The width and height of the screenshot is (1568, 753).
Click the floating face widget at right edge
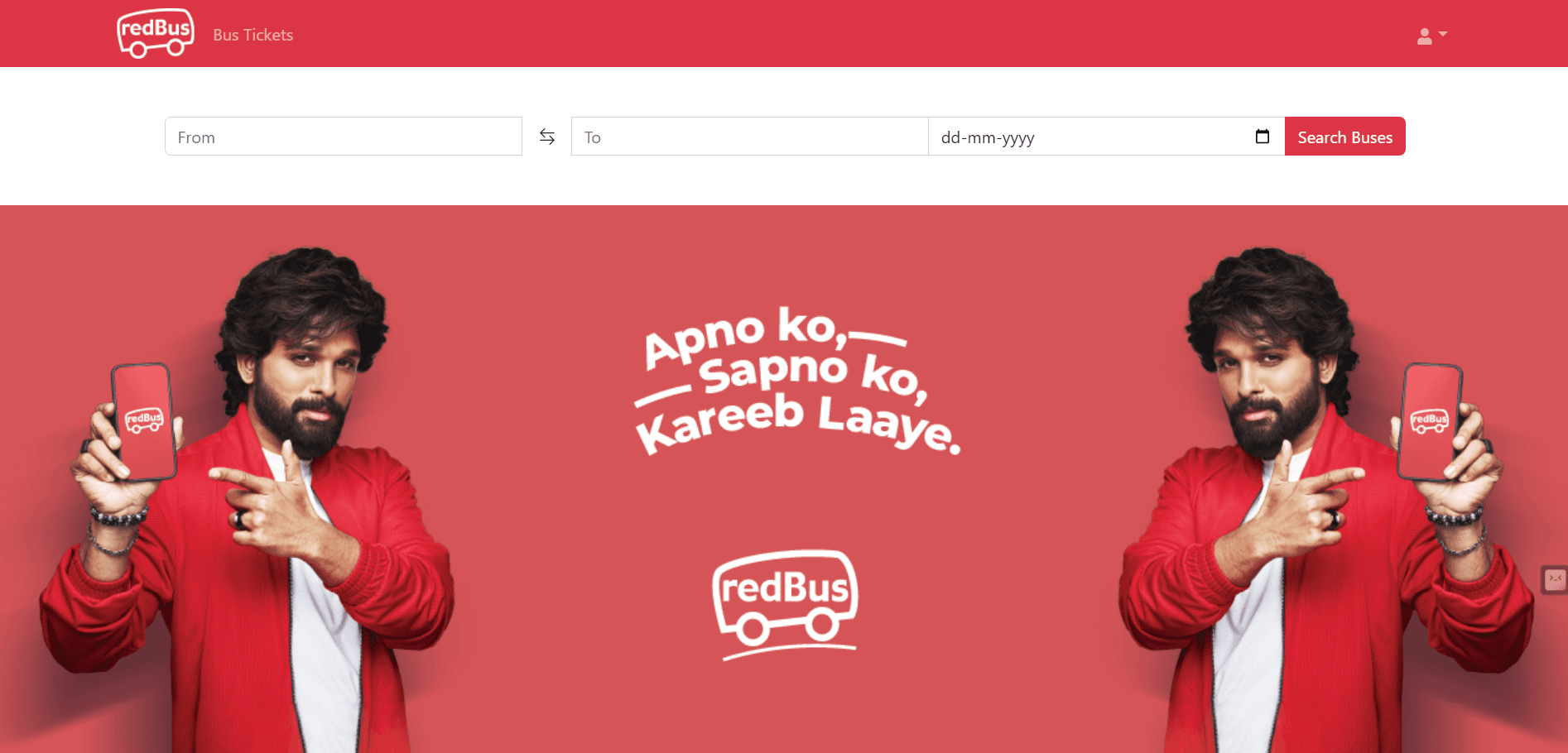1555,578
